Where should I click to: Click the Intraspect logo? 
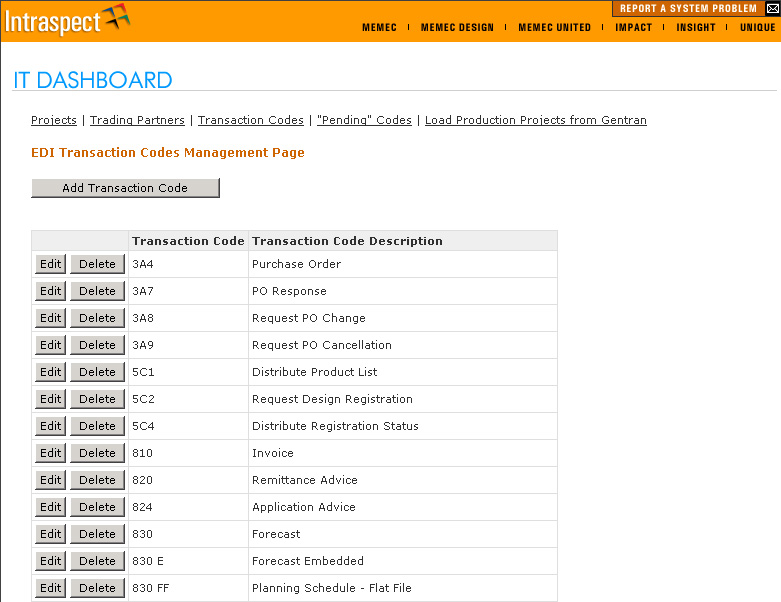point(67,20)
